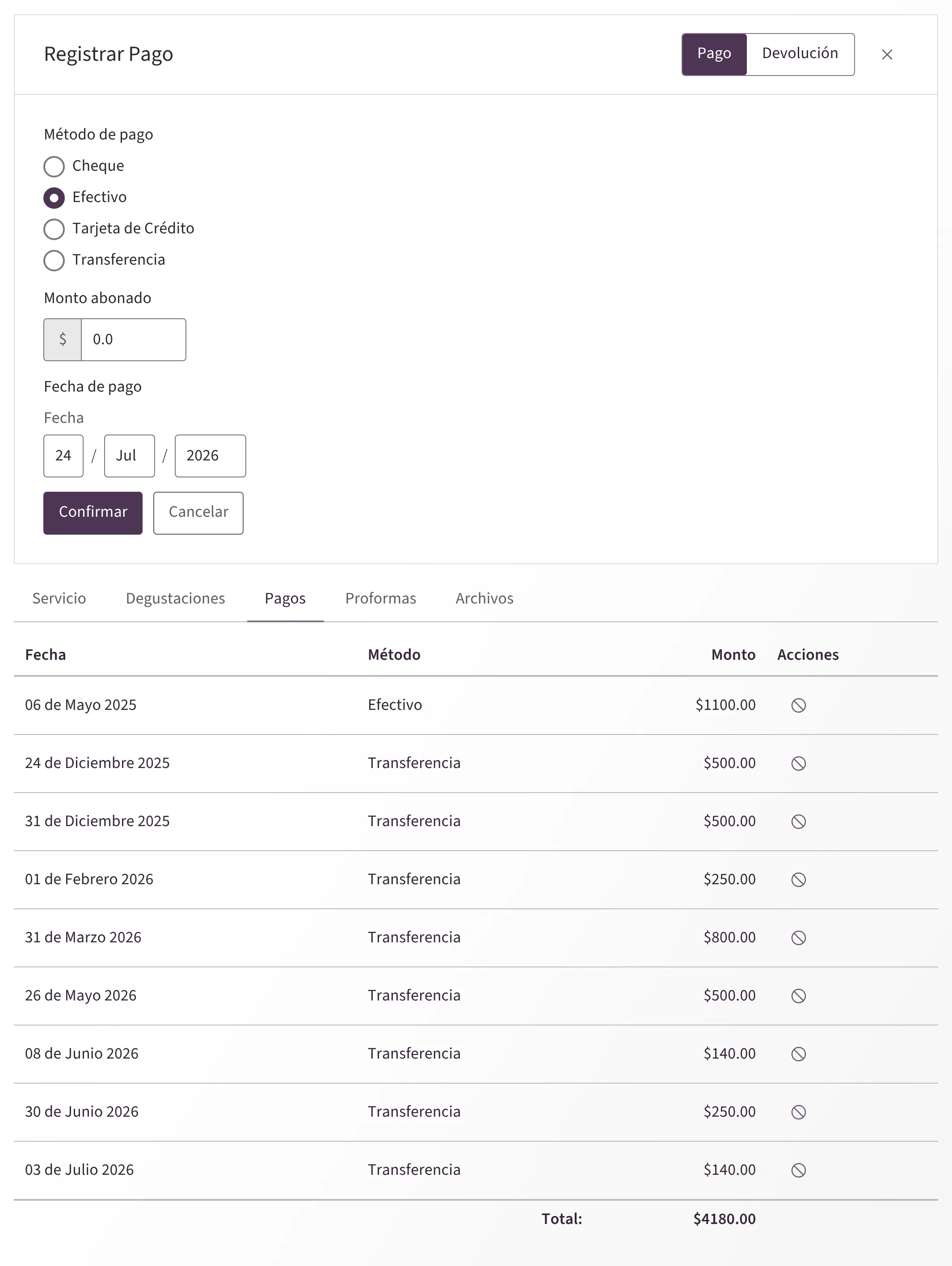952x1266 pixels.
Task: Void the 30 de Junio 2026 payment
Action: pos(798,1112)
